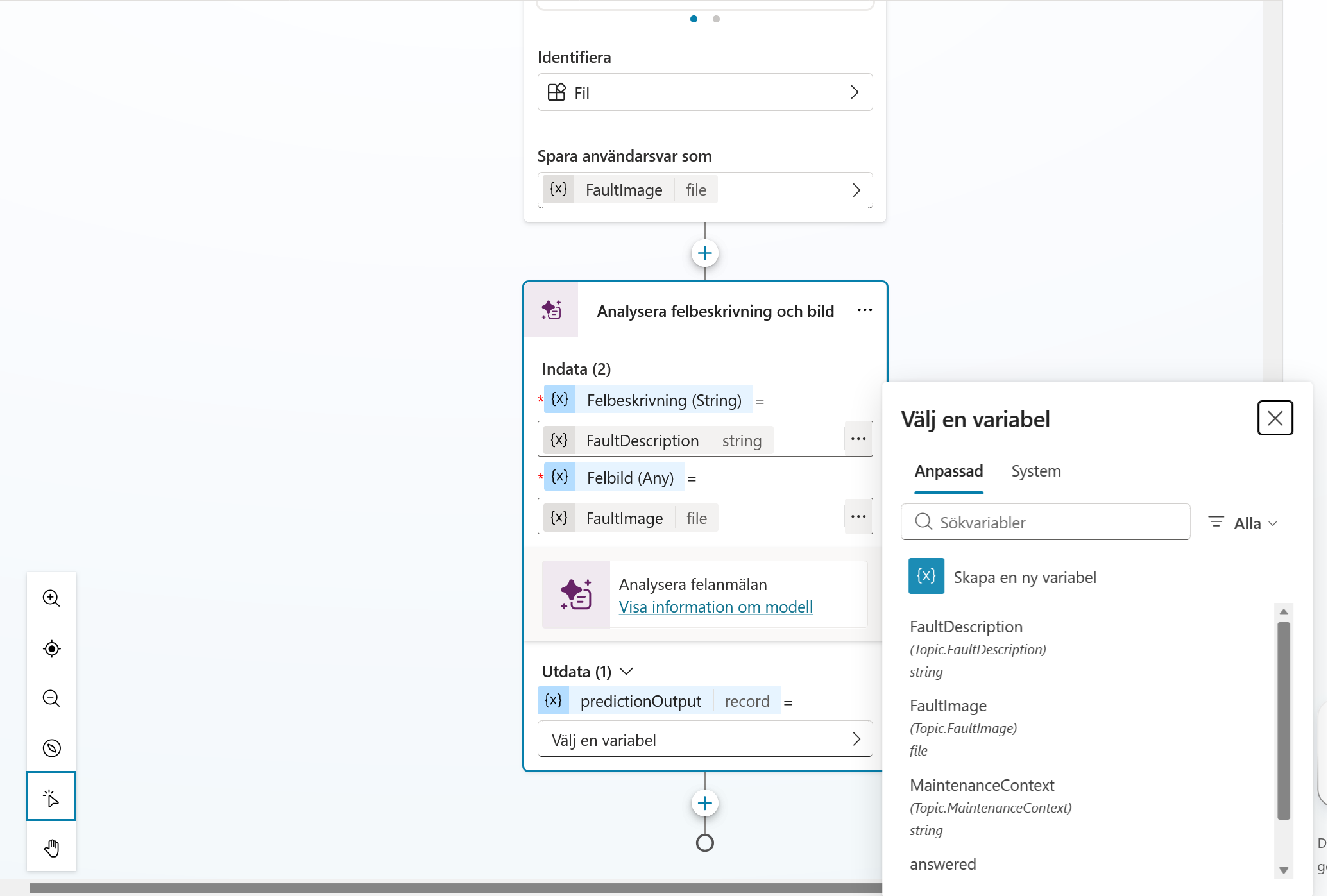Click the Felbild variable icon

point(559,477)
